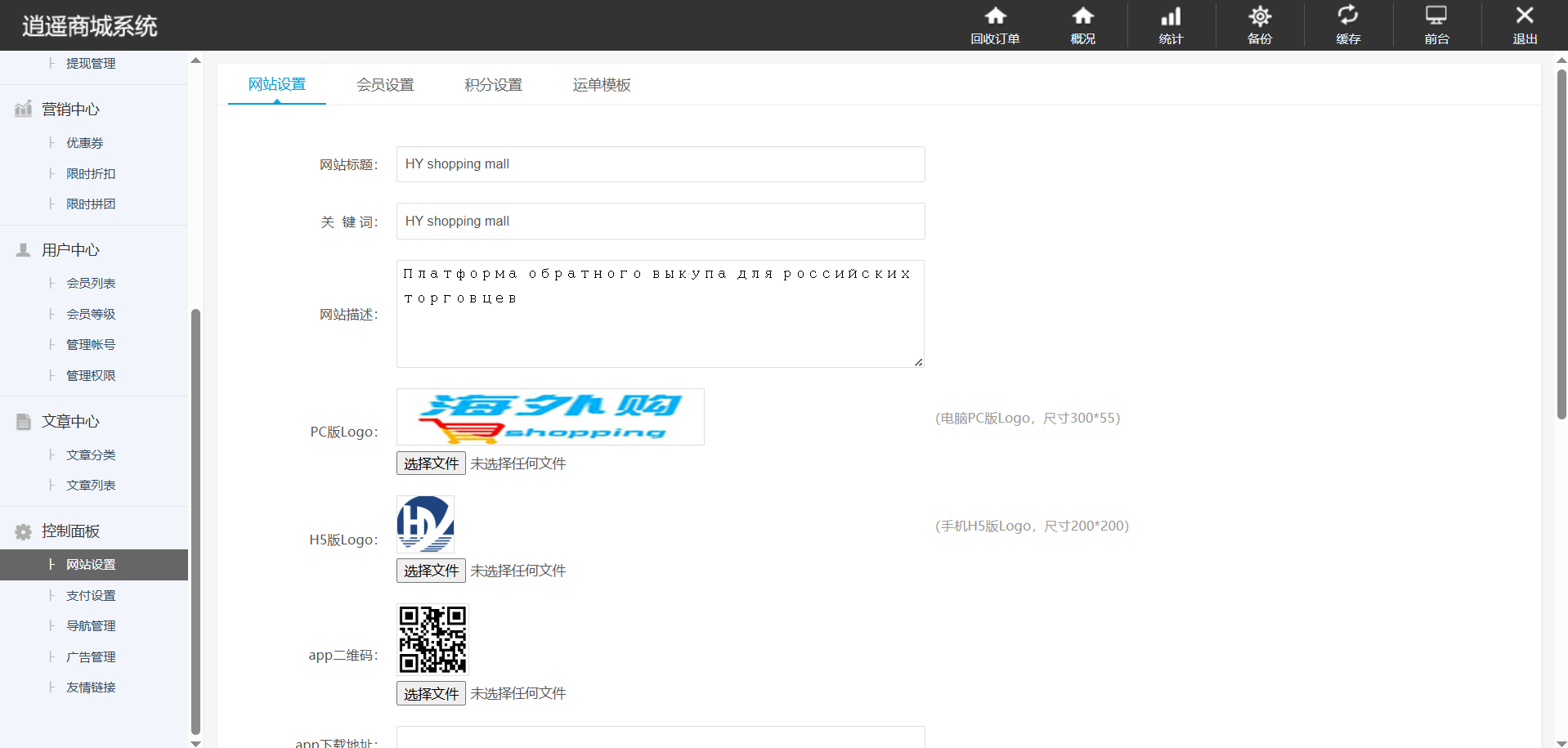Click the 回收订单 home icon
Image resolution: width=1568 pixels, height=748 pixels.
[x=994, y=16]
